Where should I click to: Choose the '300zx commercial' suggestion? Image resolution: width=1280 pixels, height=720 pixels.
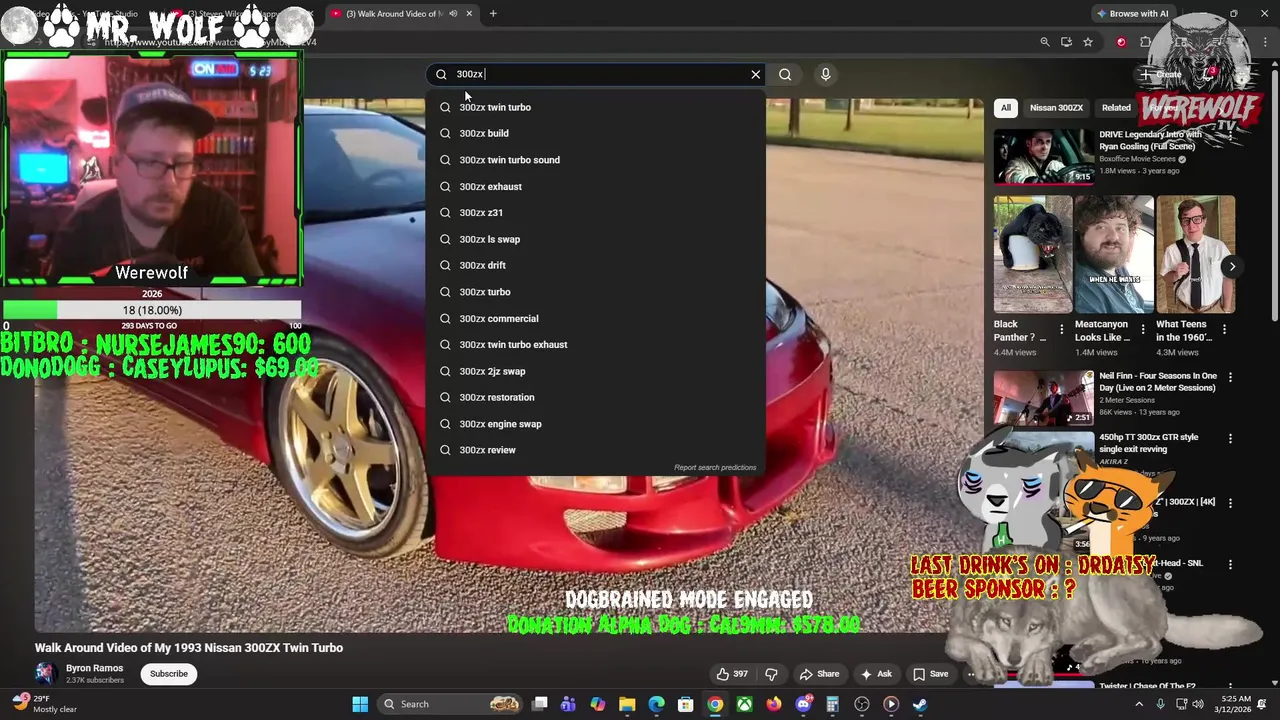[596, 318]
